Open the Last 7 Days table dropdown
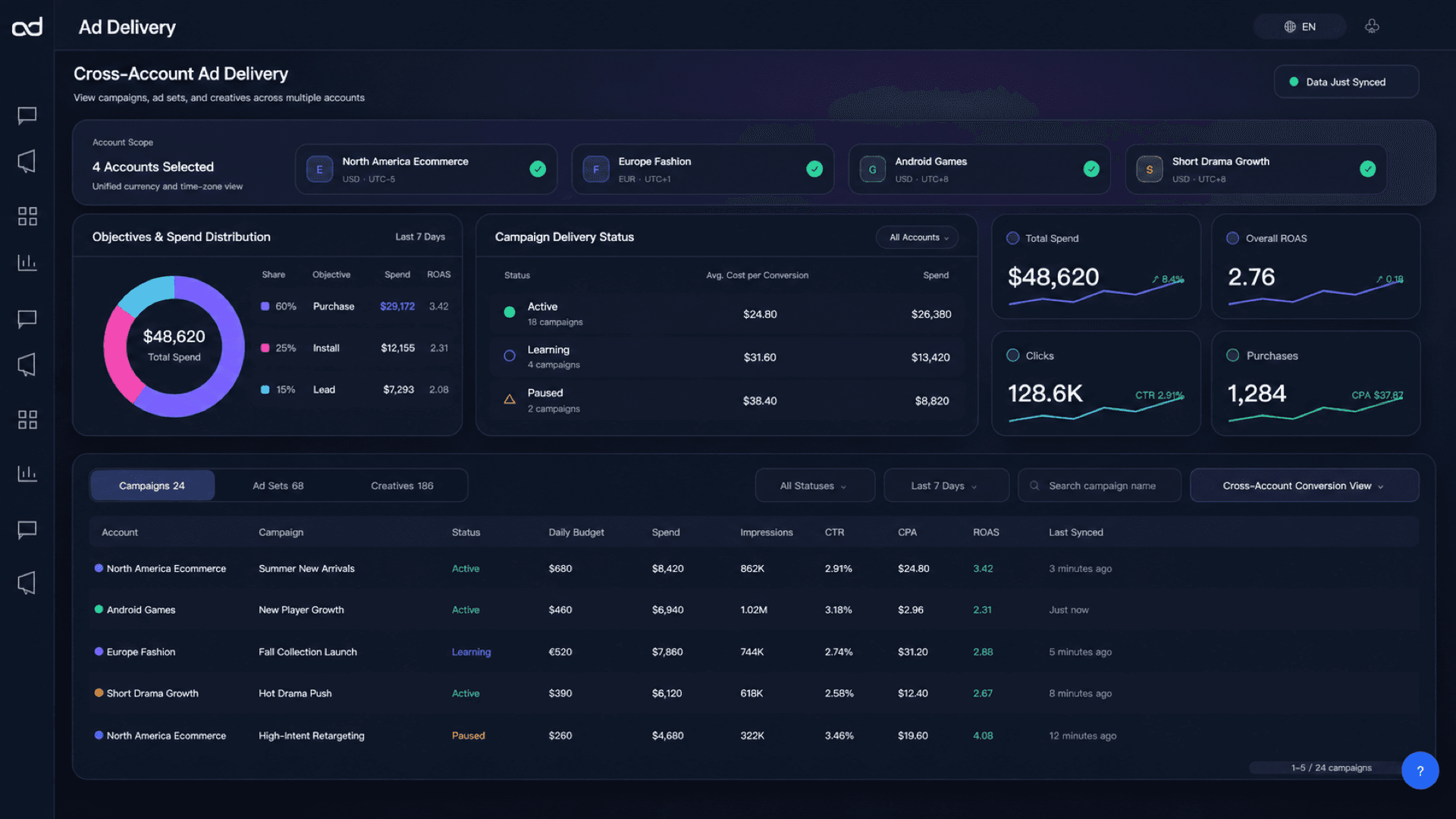Image resolution: width=1456 pixels, height=819 pixels. point(946,485)
